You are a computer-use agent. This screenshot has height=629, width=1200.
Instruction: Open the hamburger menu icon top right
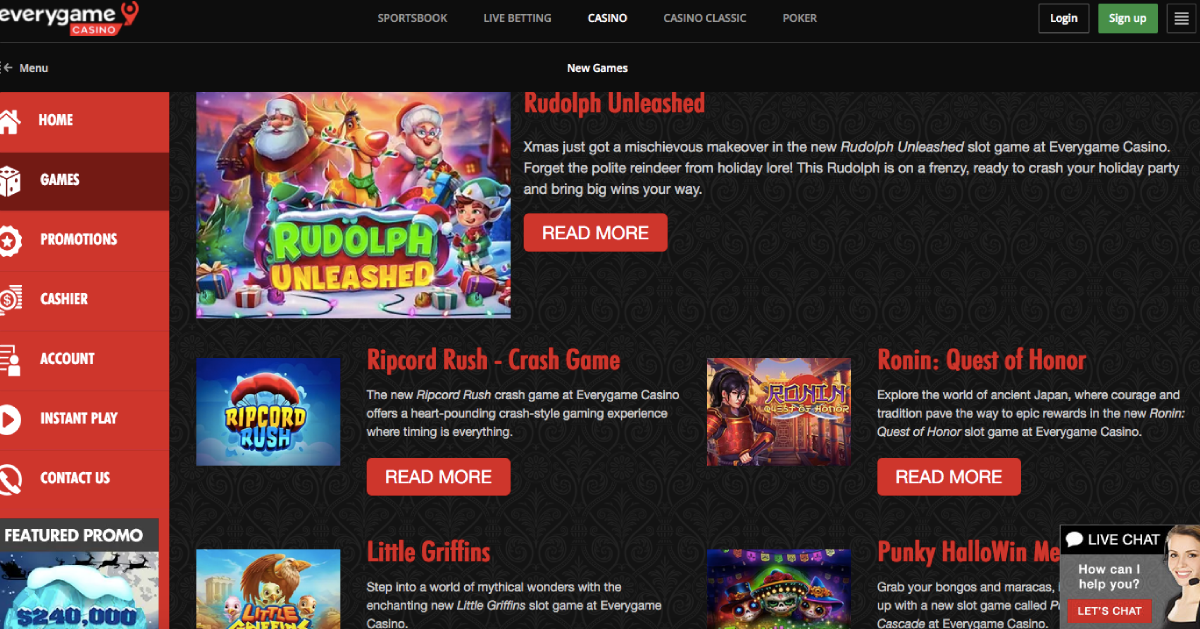pos(1181,18)
